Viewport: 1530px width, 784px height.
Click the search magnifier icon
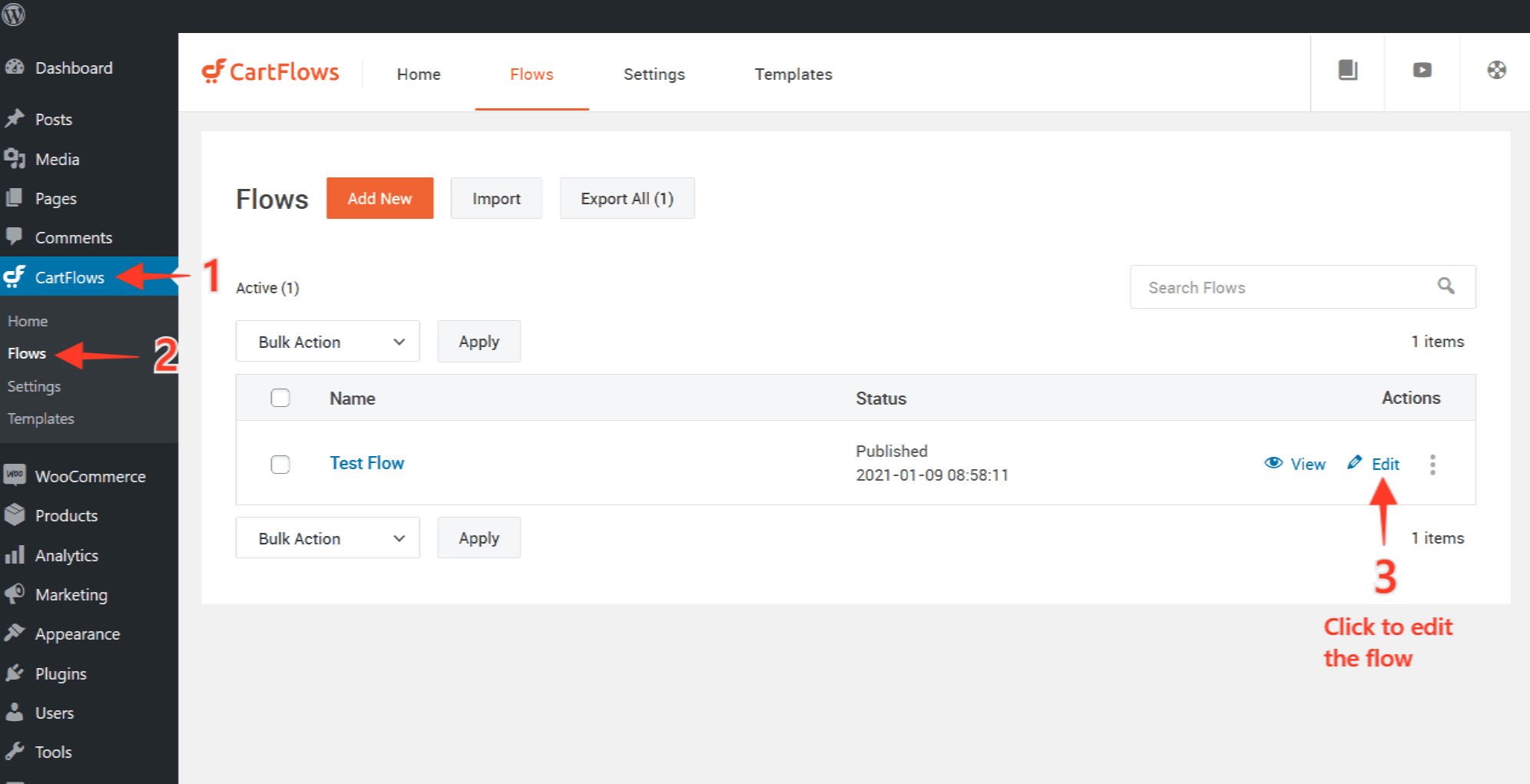[x=1446, y=286]
